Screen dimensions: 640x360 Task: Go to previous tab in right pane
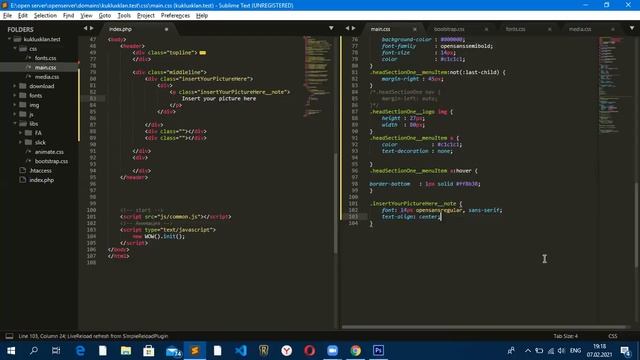tap(347, 28)
